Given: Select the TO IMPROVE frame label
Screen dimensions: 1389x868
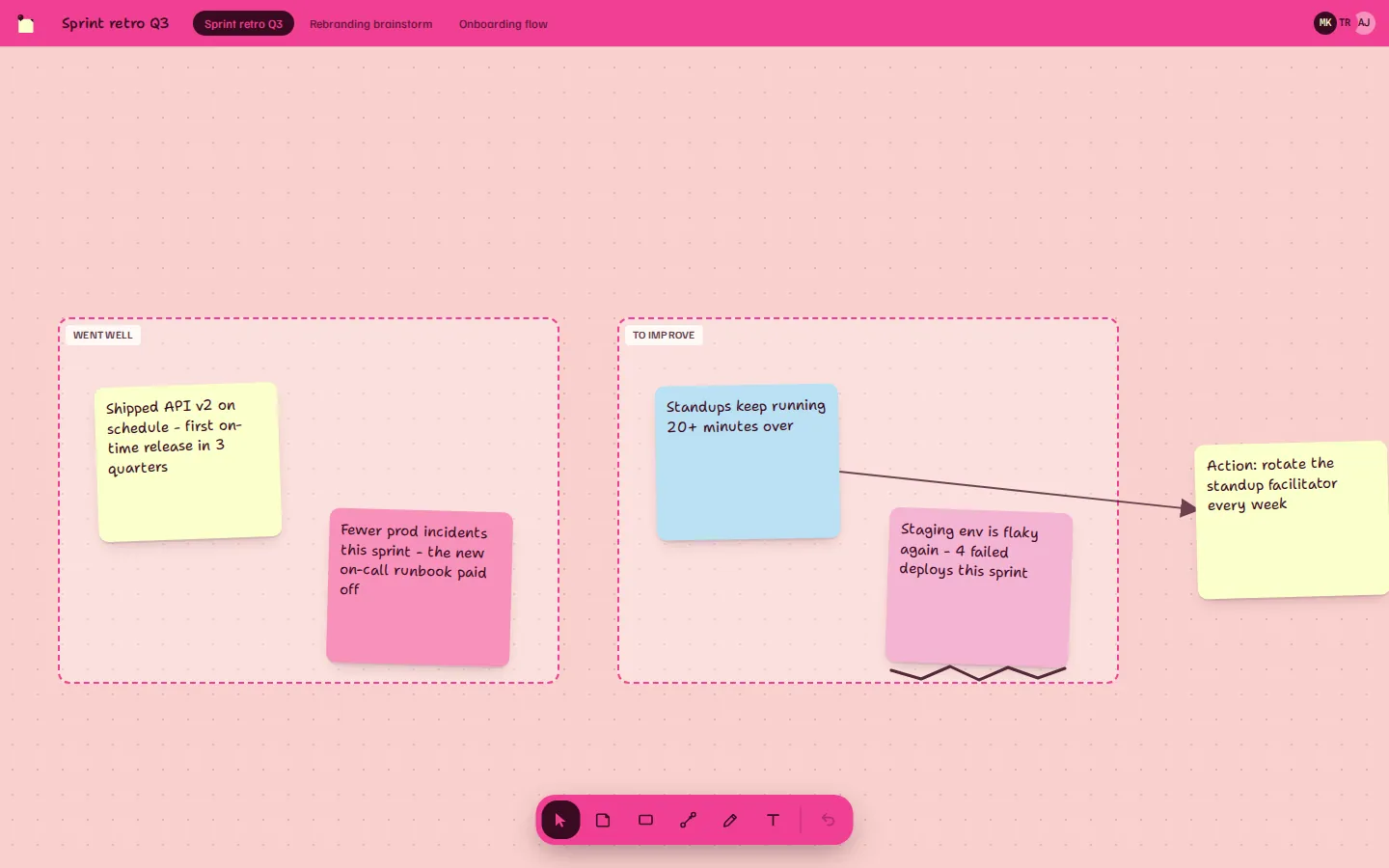Looking at the screenshot, I should coord(664,335).
